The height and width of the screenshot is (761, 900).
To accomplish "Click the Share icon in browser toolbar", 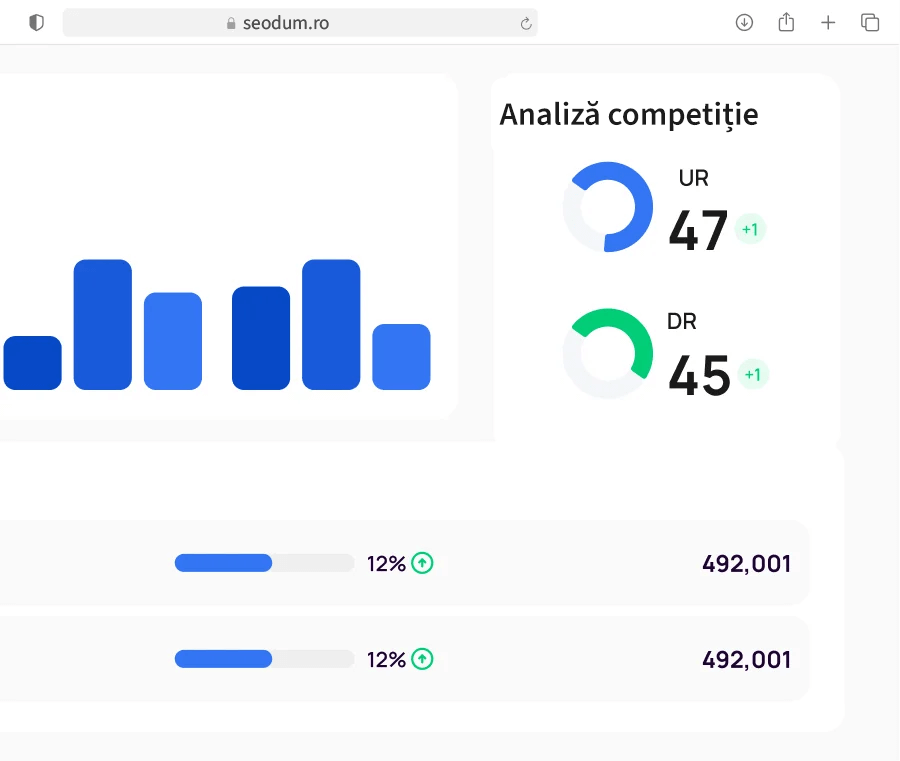I will pyautogui.click(x=786, y=22).
